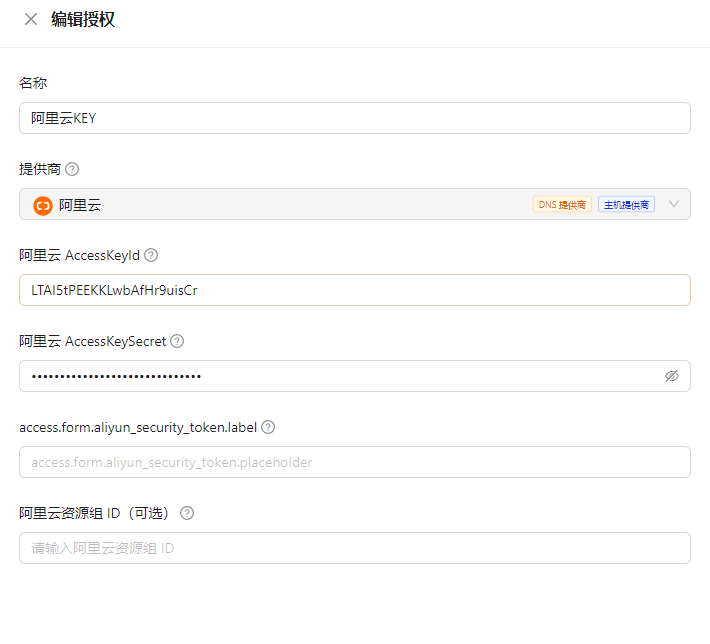The height and width of the screenshot is (644, 710).
Task: Click the AccessKeyId input field
Action: (354, 290)
